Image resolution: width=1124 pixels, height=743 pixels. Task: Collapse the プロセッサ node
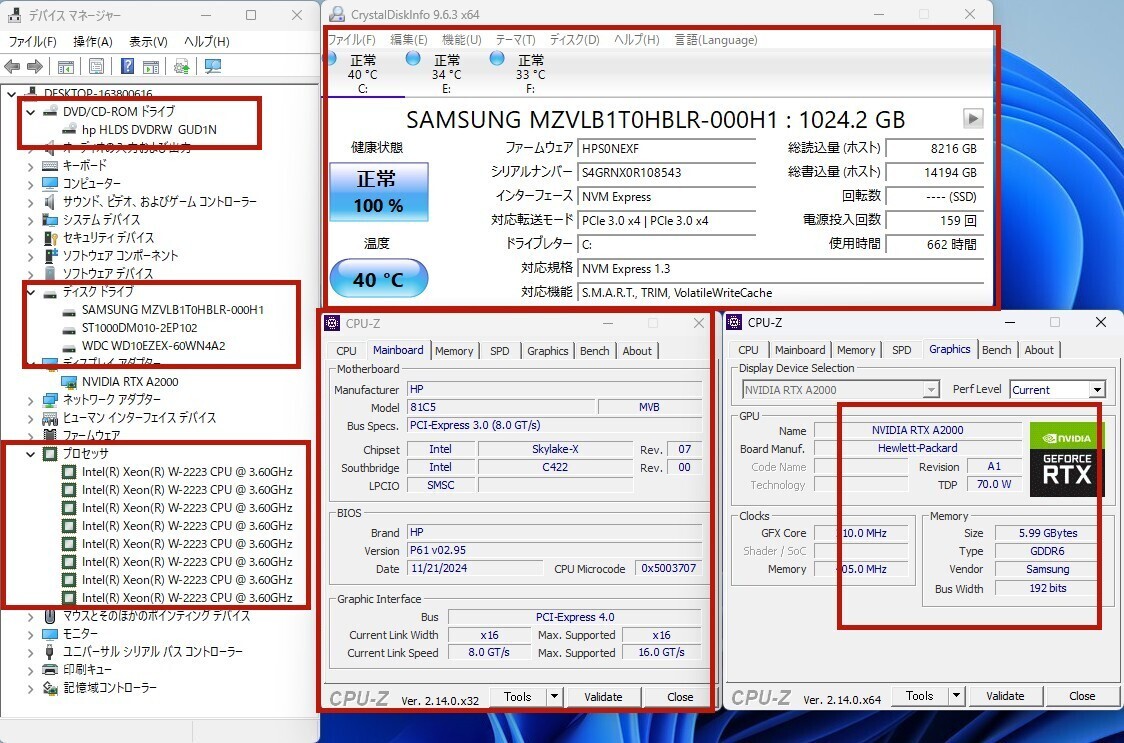coord(30,454)
